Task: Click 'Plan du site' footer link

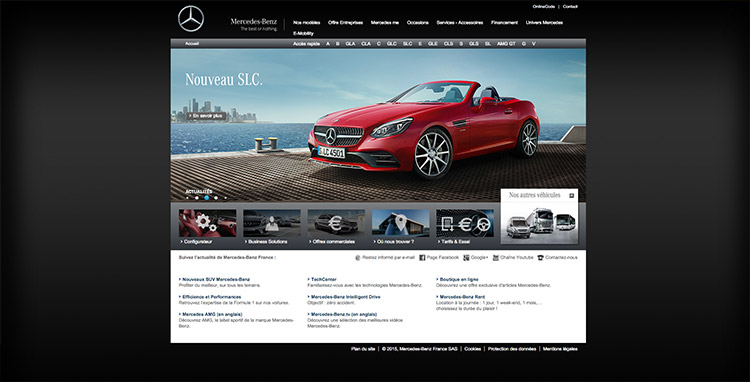Action: (363, 349)
